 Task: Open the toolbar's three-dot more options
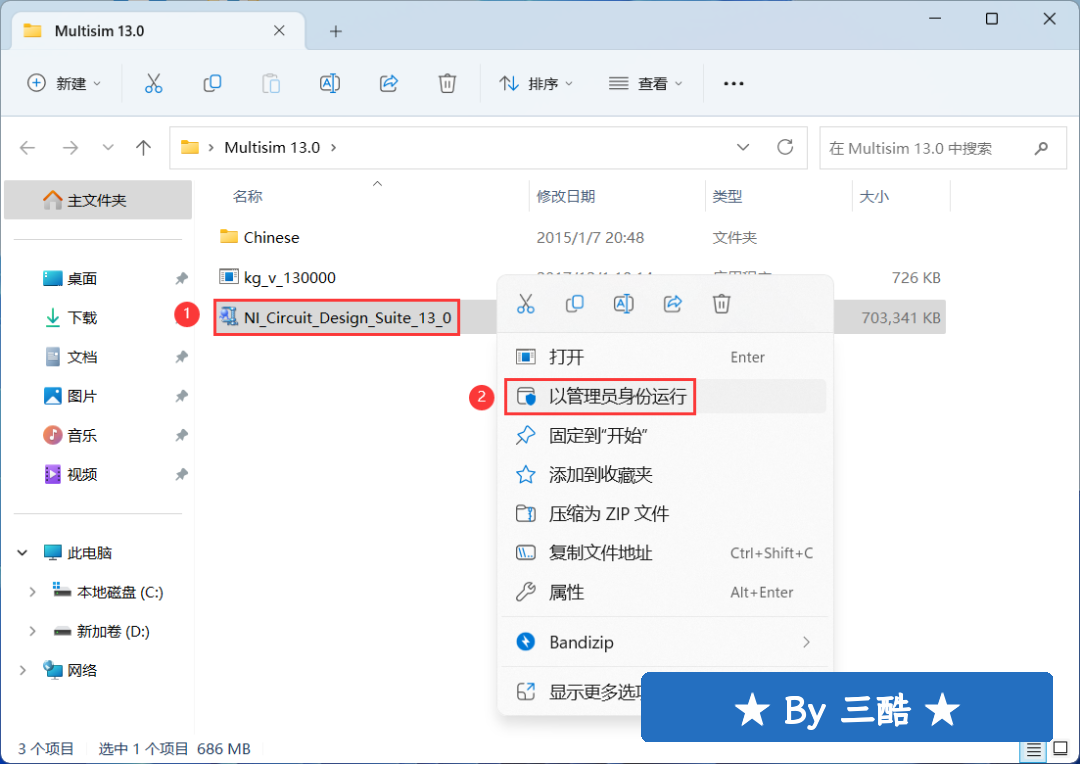[x=734, y=83]
